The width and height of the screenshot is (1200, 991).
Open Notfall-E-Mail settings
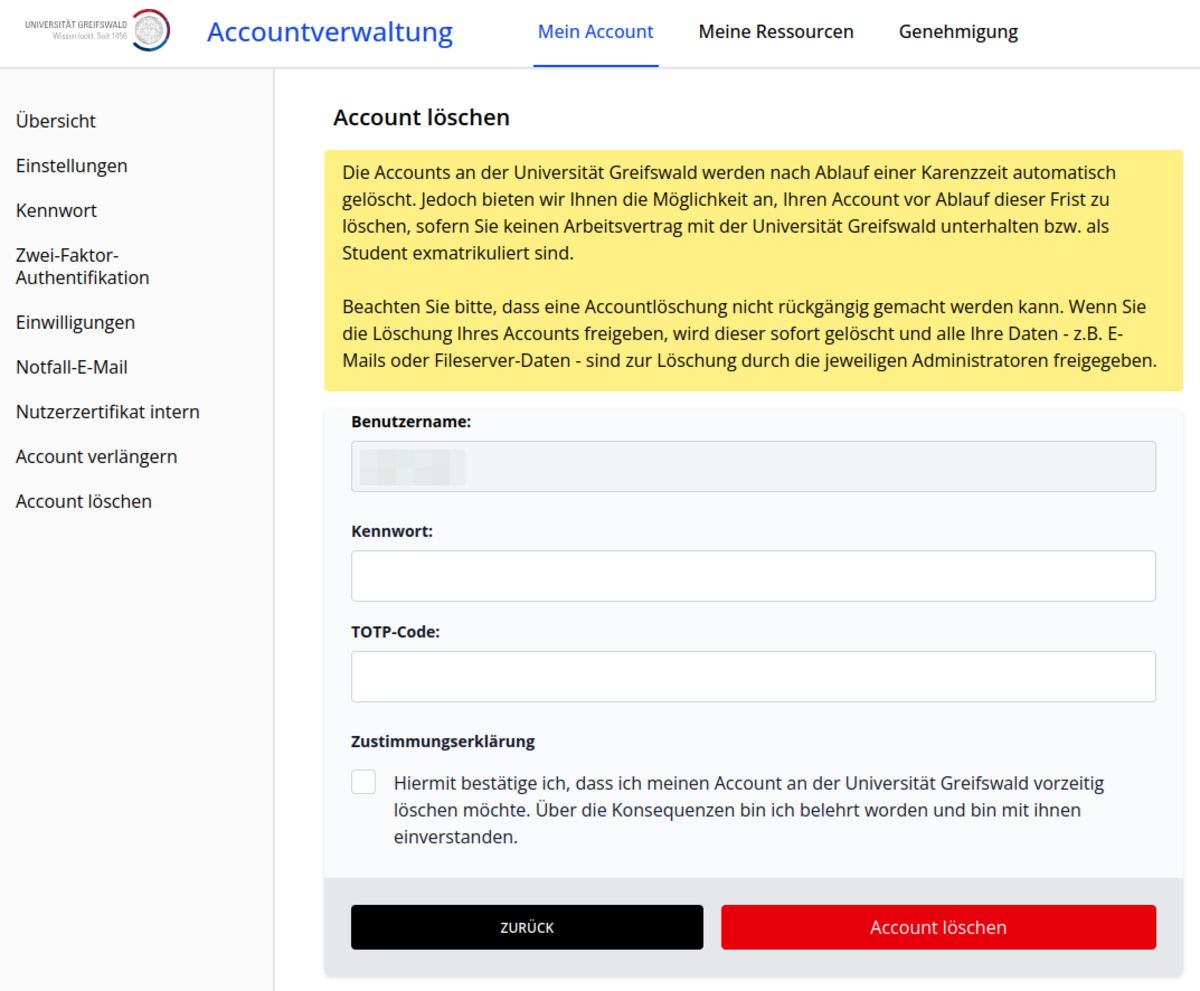tap(72, 367)
